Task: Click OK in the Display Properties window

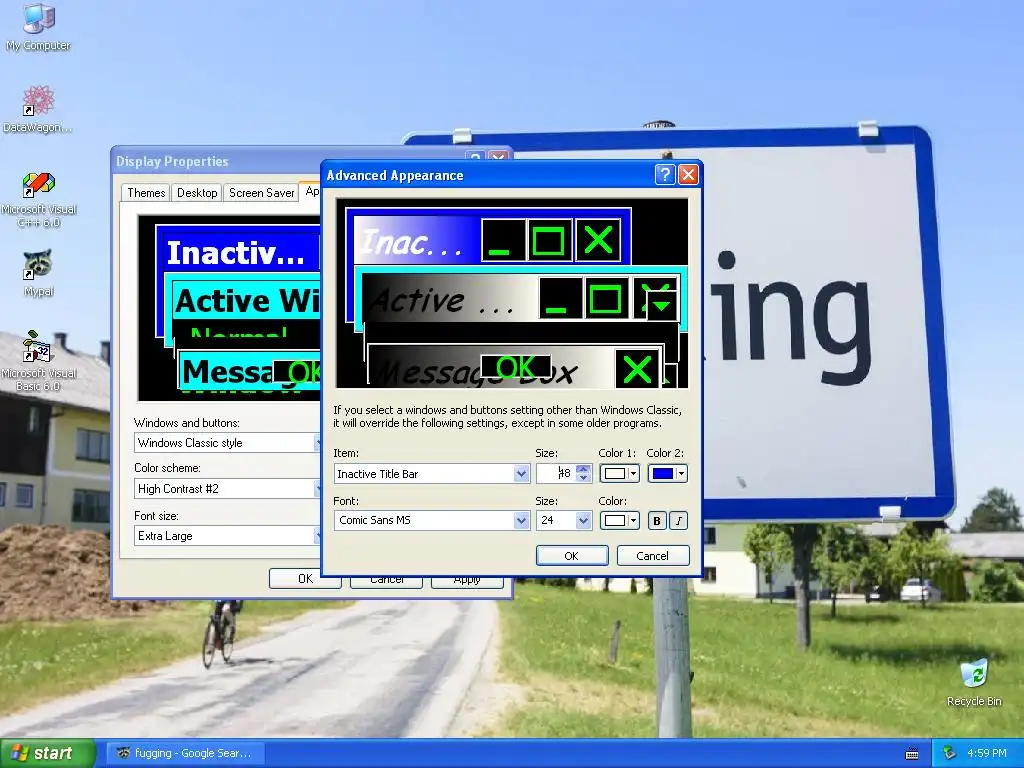Action: pyautogui.click(x=305, y=579)
